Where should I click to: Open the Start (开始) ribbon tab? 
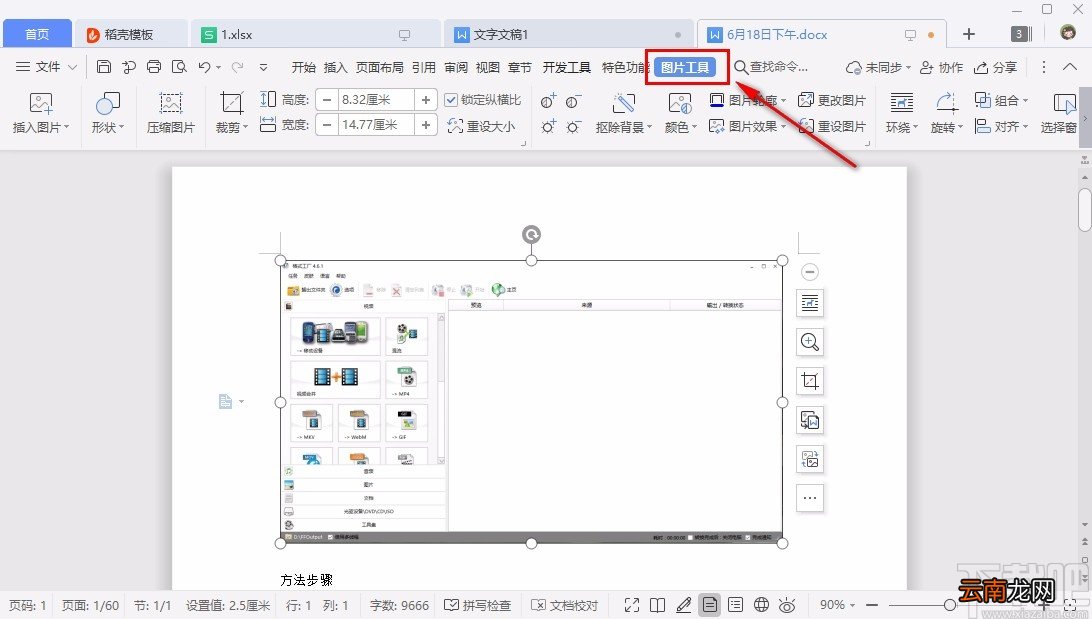304,67
